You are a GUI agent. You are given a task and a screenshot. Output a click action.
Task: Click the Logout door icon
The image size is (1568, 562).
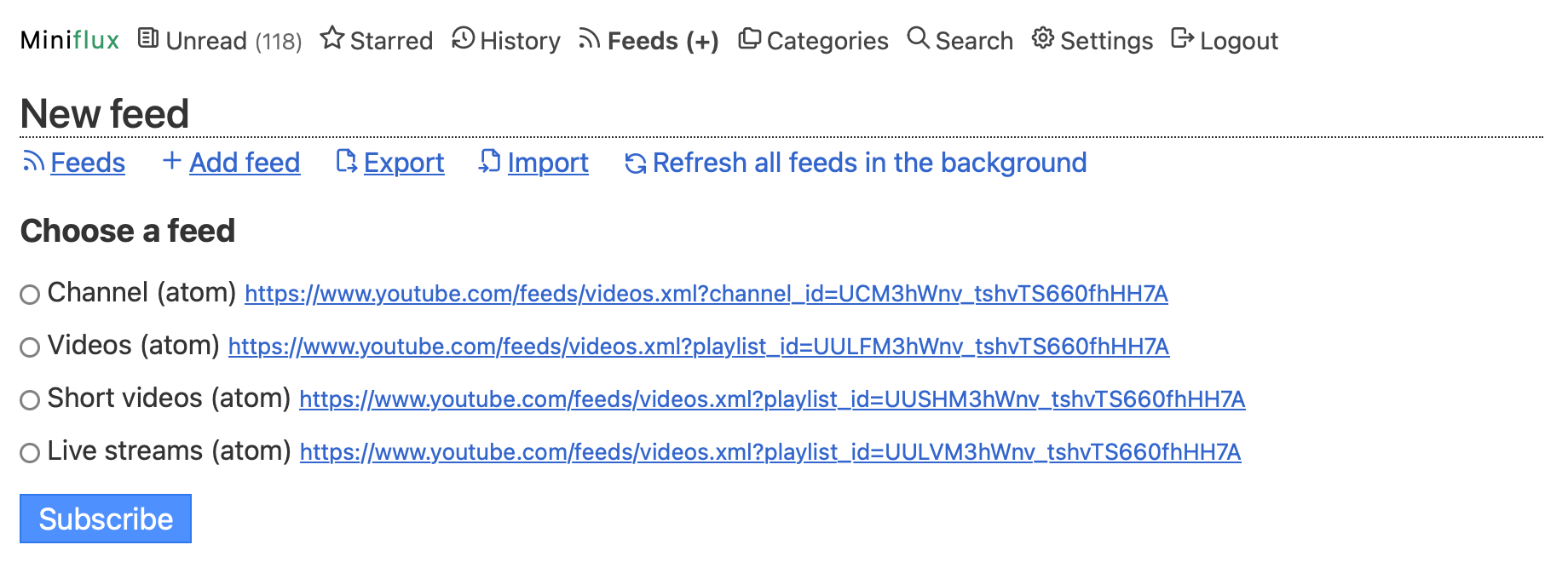point(1182,38)
